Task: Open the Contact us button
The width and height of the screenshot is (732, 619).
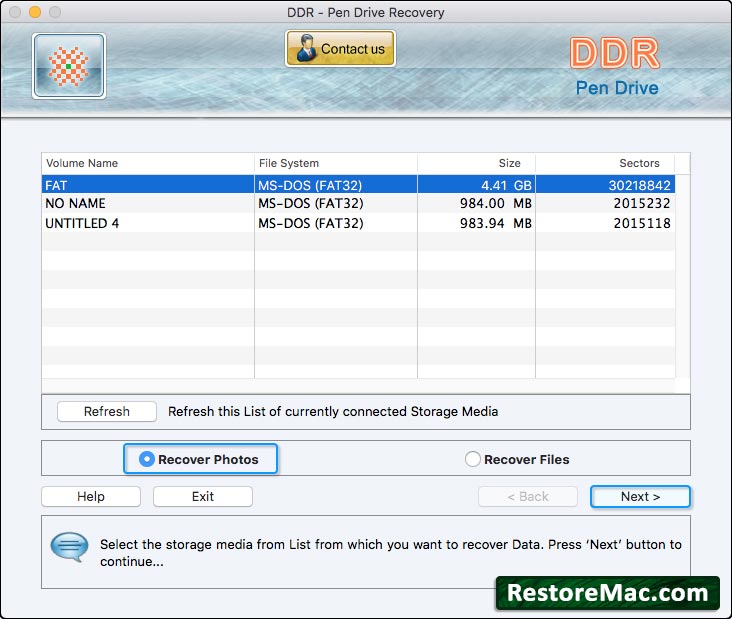Action: [x=340, y=49]
